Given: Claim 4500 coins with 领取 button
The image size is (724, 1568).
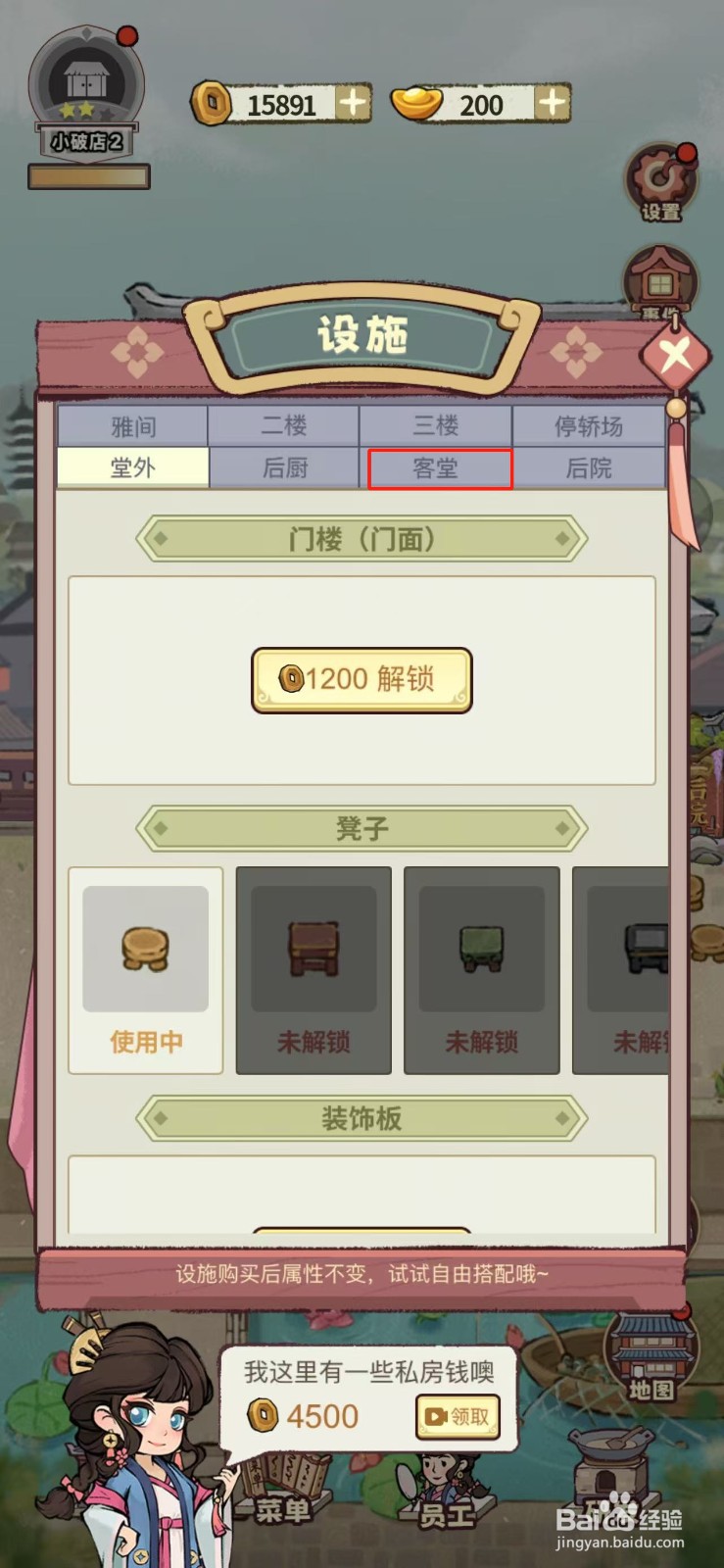Looking at the screenshot, I should 458,1416.
